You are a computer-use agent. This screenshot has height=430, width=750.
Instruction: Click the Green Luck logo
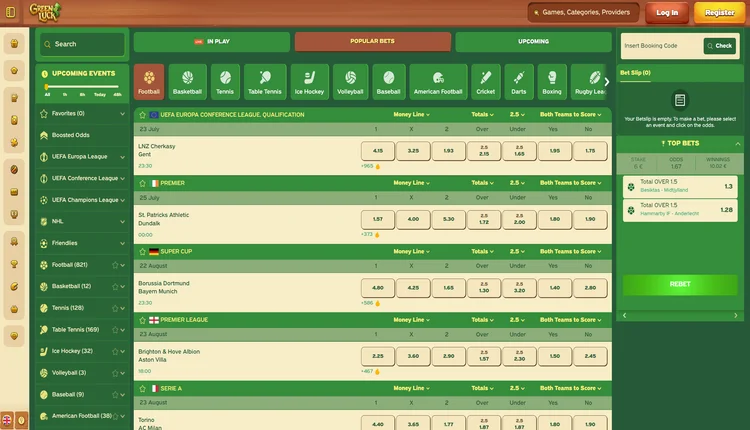click(45, 12)
